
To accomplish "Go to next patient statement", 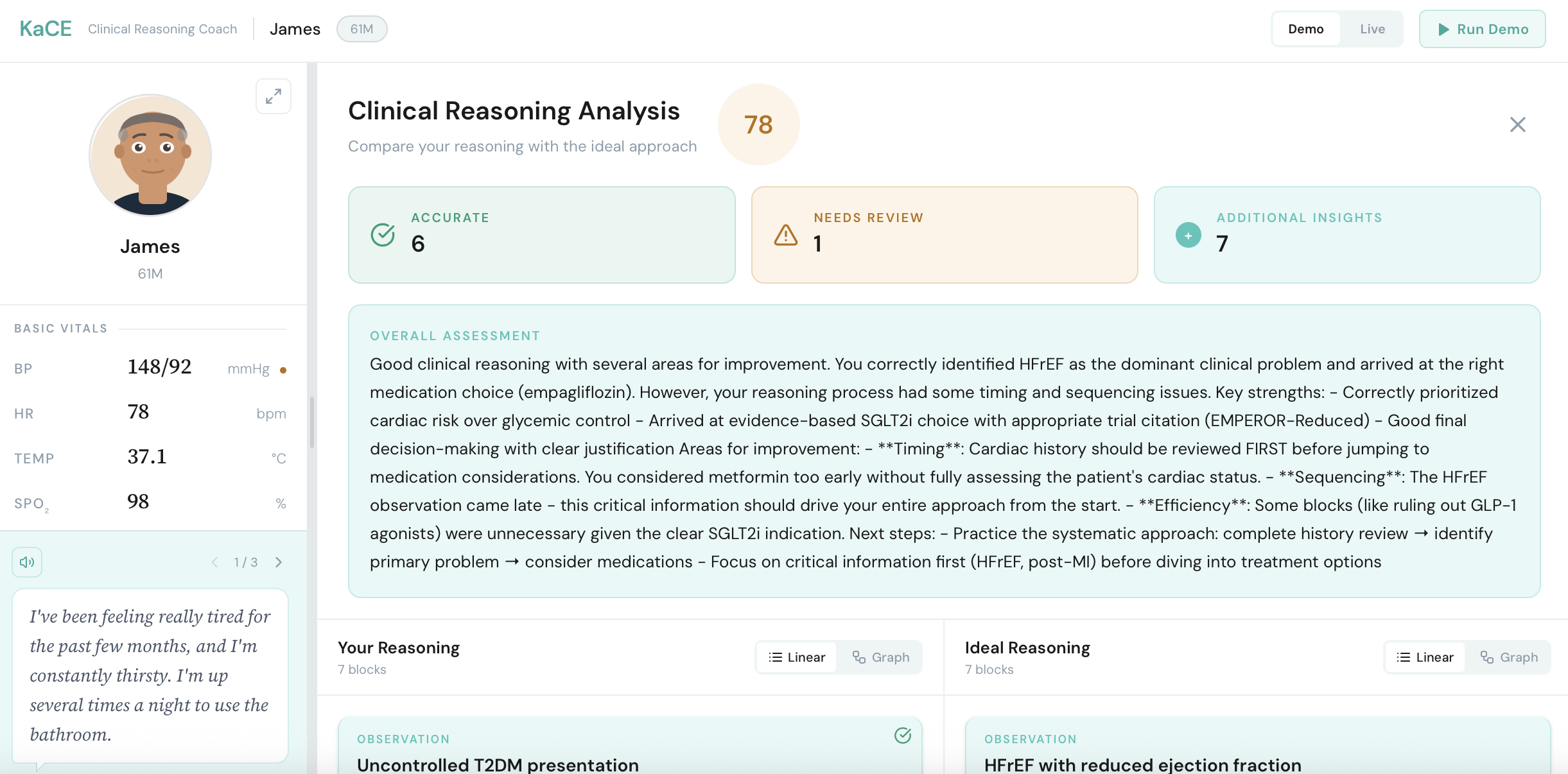I will point(279,562).
